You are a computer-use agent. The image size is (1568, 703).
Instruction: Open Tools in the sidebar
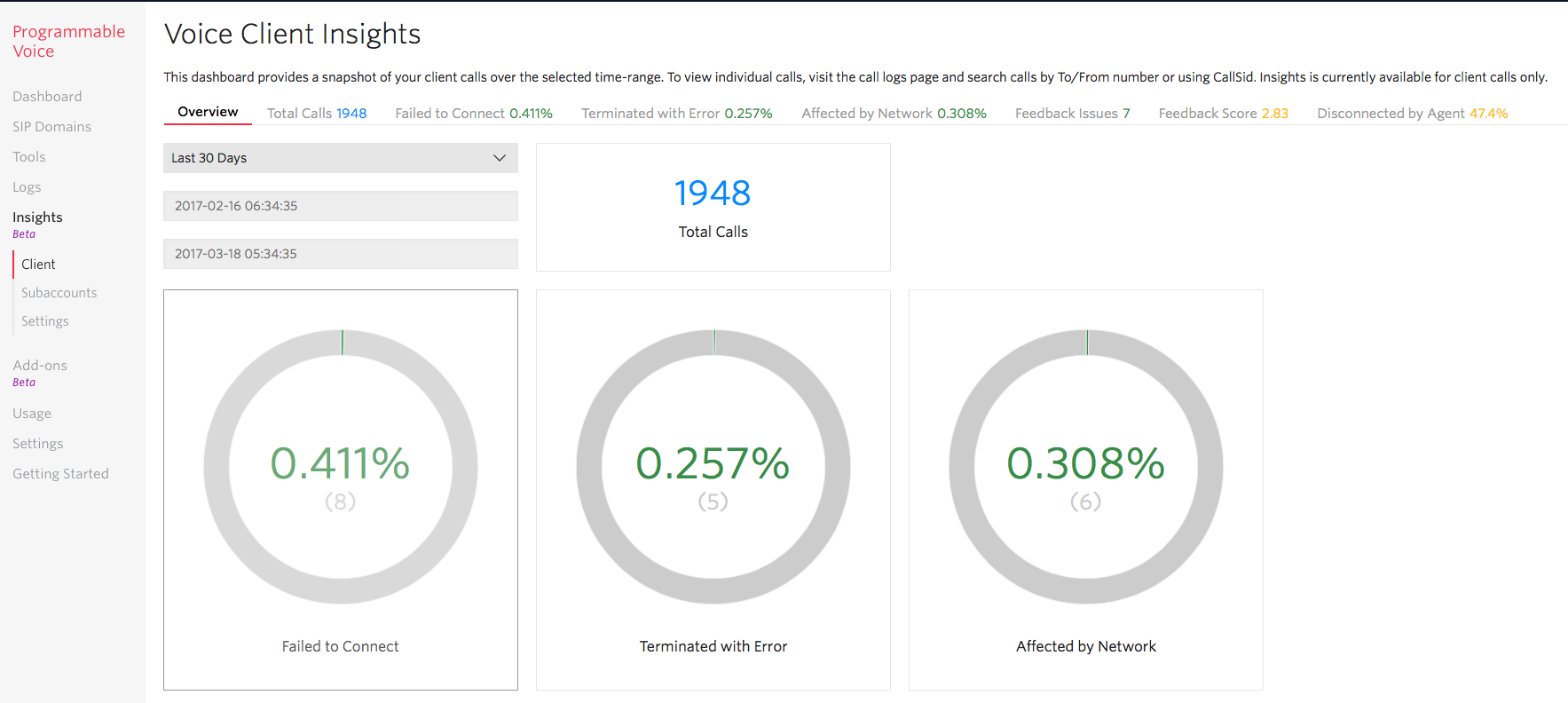[28, 156]
